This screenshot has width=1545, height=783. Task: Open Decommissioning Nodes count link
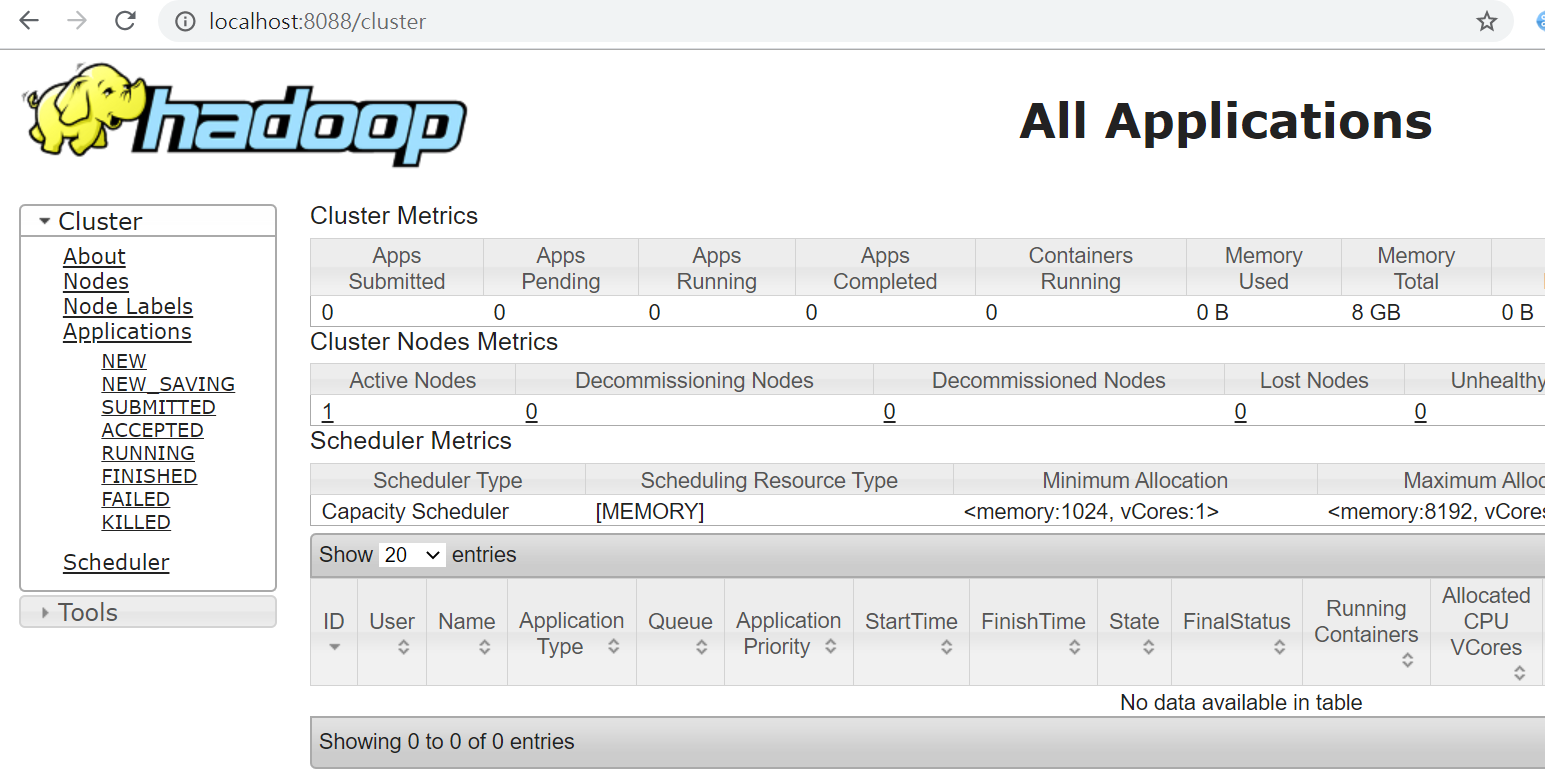[x=531, y=412]
